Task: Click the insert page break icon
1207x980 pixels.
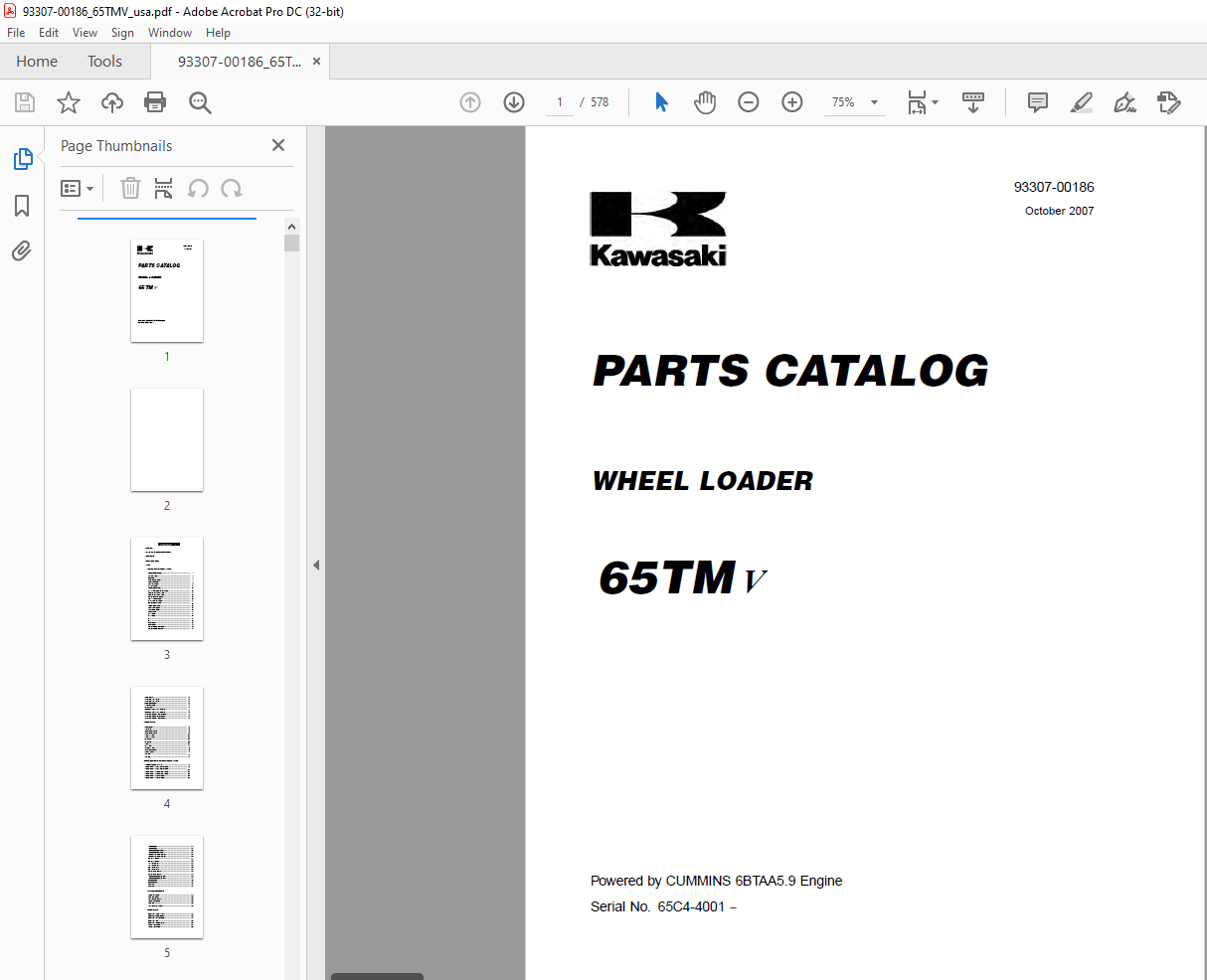Action: point(164,188)
